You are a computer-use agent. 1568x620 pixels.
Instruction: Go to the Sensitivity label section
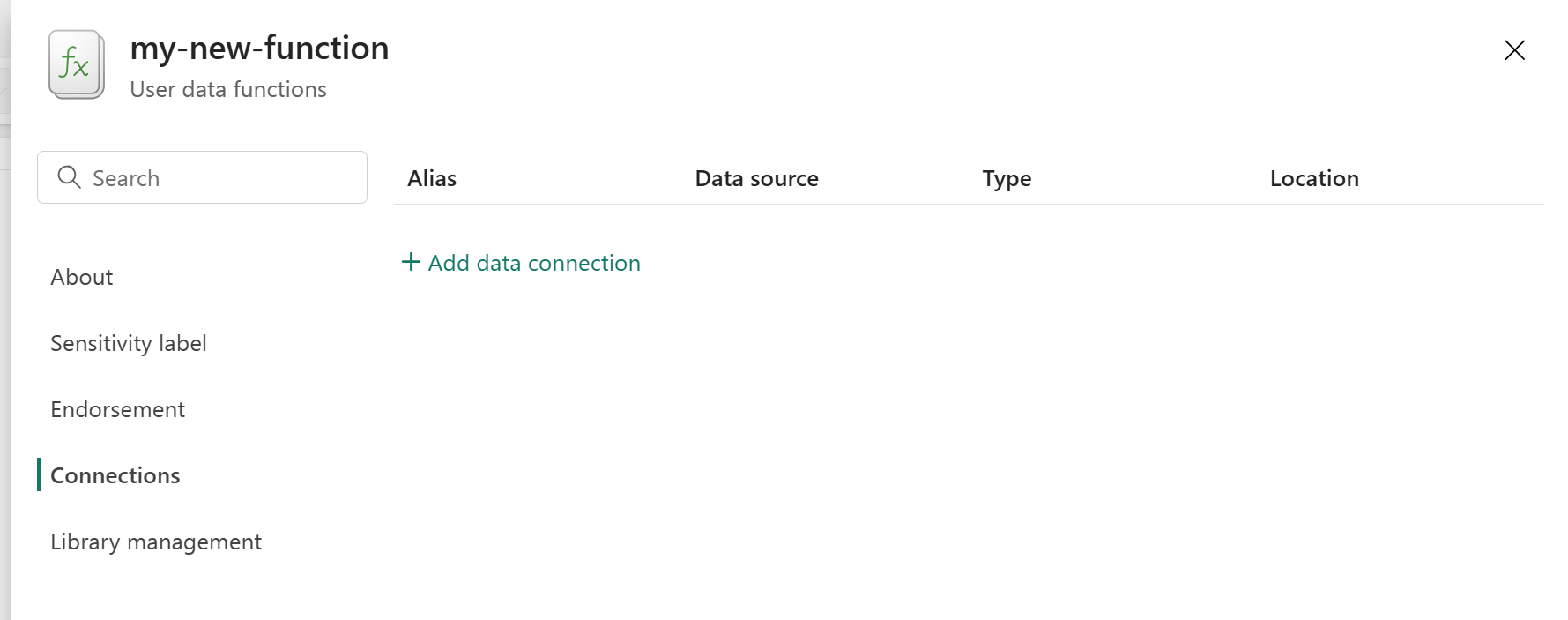pos(129,343)
